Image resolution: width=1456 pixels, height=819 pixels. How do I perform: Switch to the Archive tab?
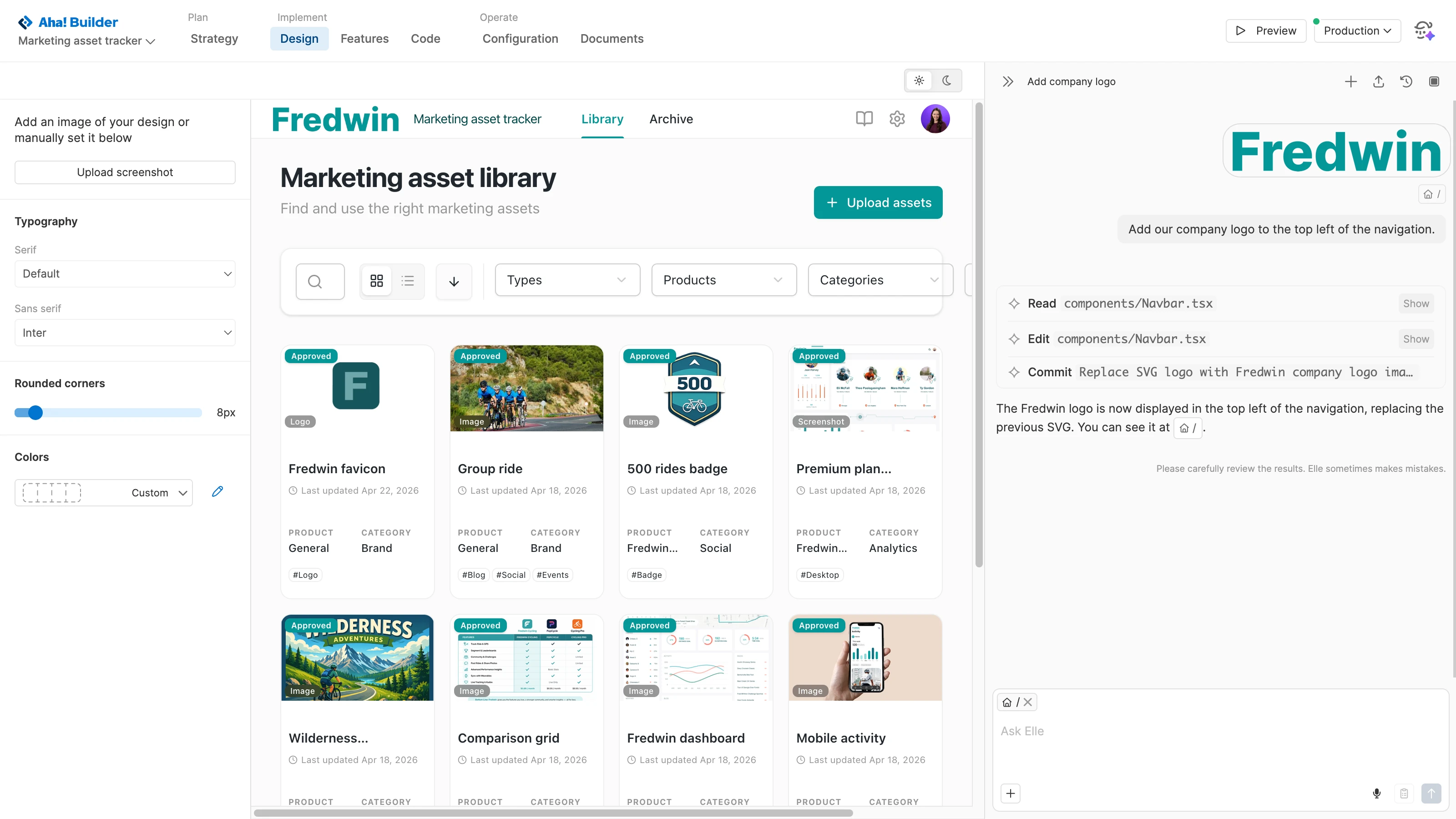tap(670, 119)
